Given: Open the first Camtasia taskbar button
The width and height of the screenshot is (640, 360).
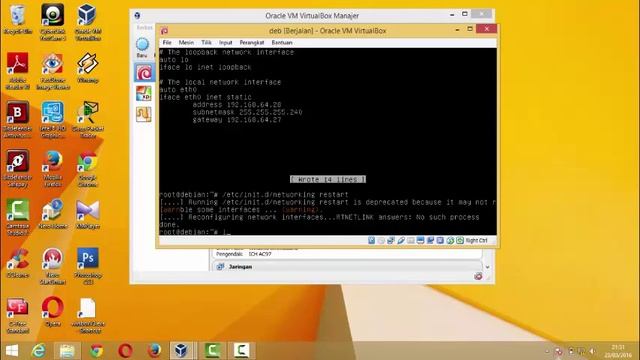Looking at the screenshot, I should (212, 351).
